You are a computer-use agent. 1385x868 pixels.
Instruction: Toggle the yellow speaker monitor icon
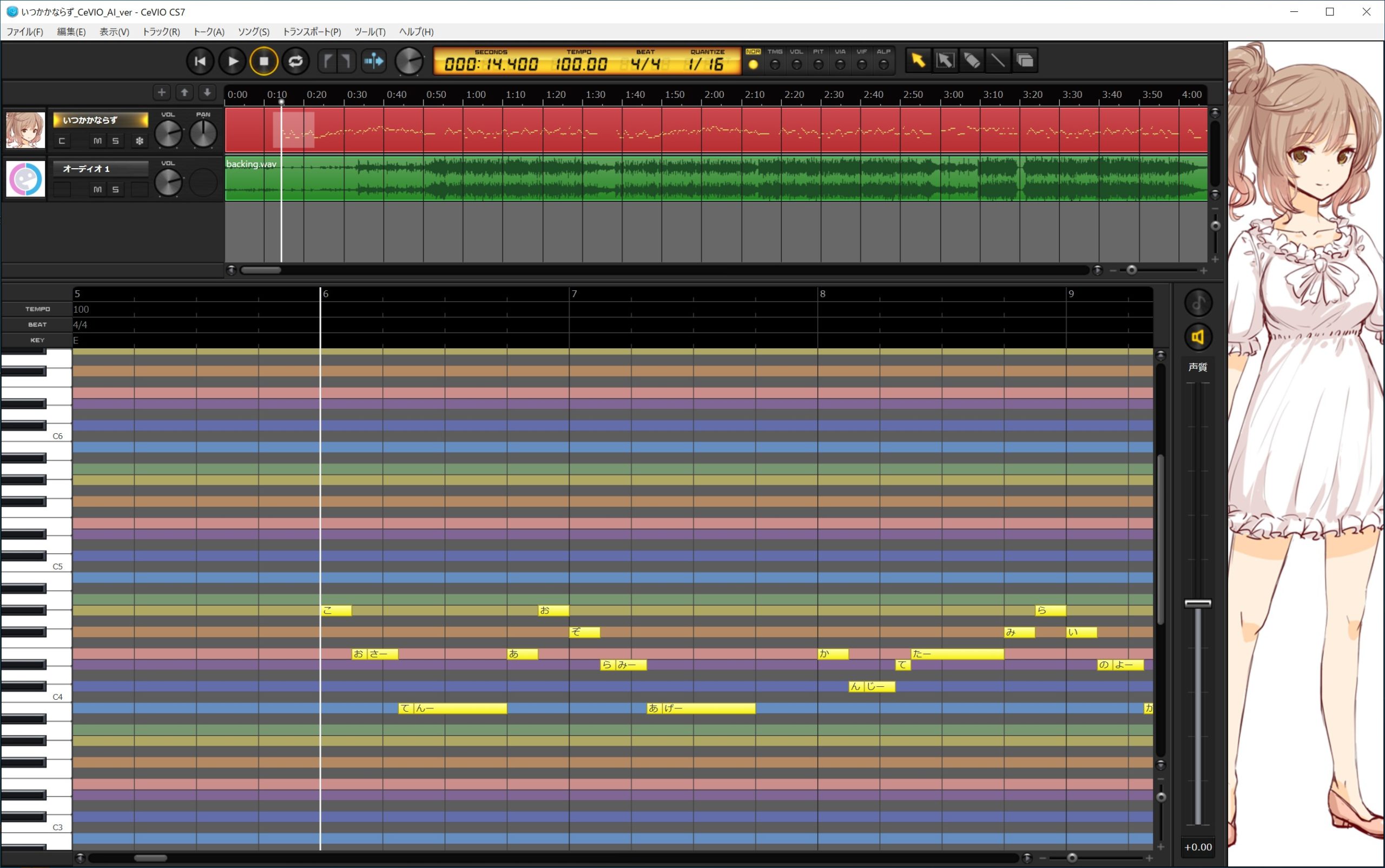1198,337
